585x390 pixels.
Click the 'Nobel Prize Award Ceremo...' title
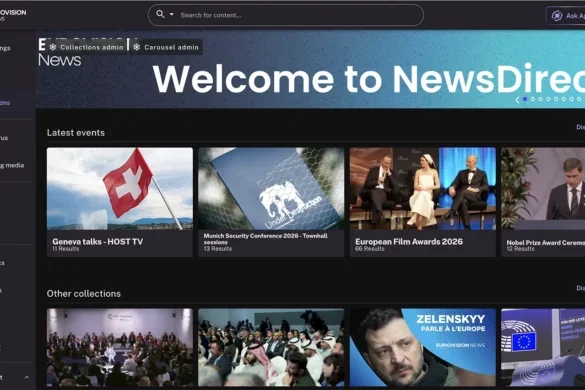click(x=545, y=243)
